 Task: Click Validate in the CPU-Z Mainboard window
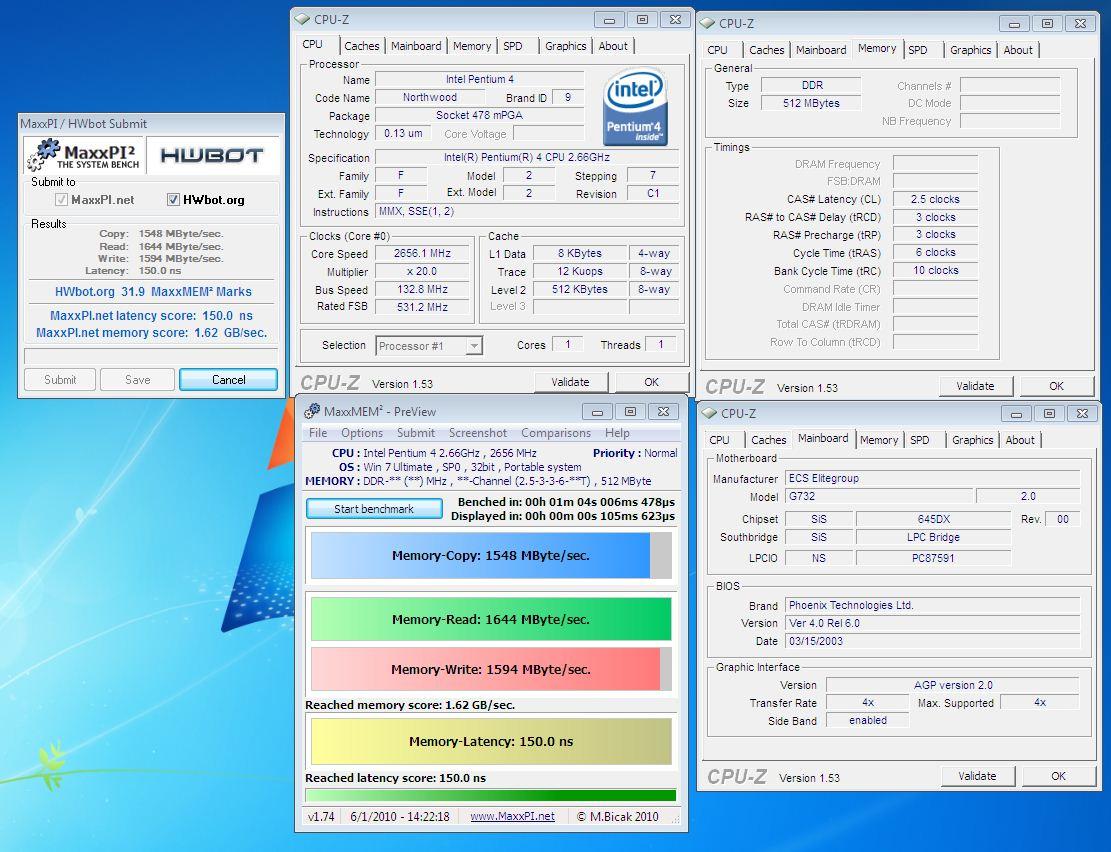coord(977,776)
